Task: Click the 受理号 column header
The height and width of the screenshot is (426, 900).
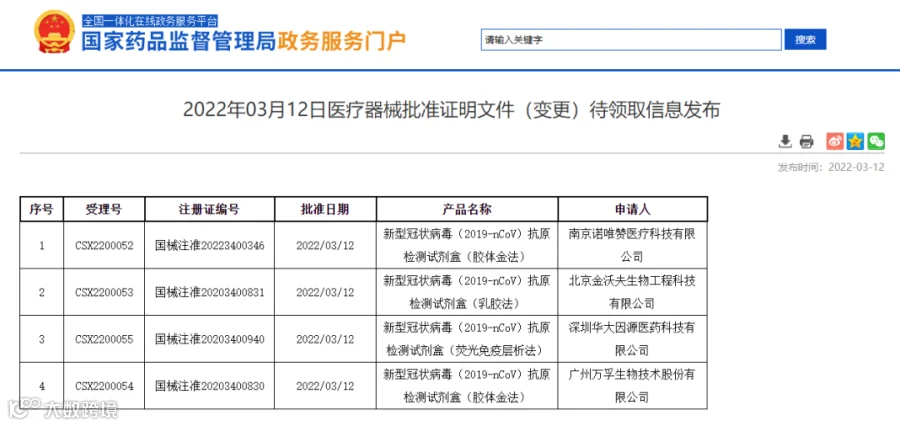Action: [104, 209]
